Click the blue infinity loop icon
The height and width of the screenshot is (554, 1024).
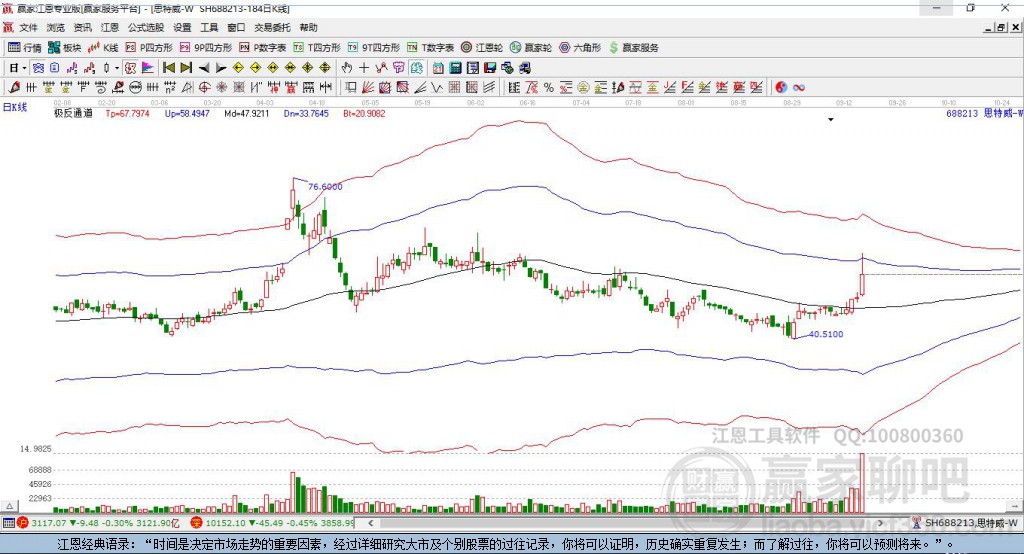click(x=799, y=88)
